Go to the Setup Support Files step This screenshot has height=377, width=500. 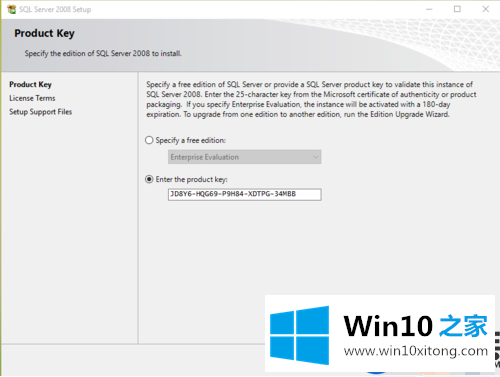click(41, 112)
